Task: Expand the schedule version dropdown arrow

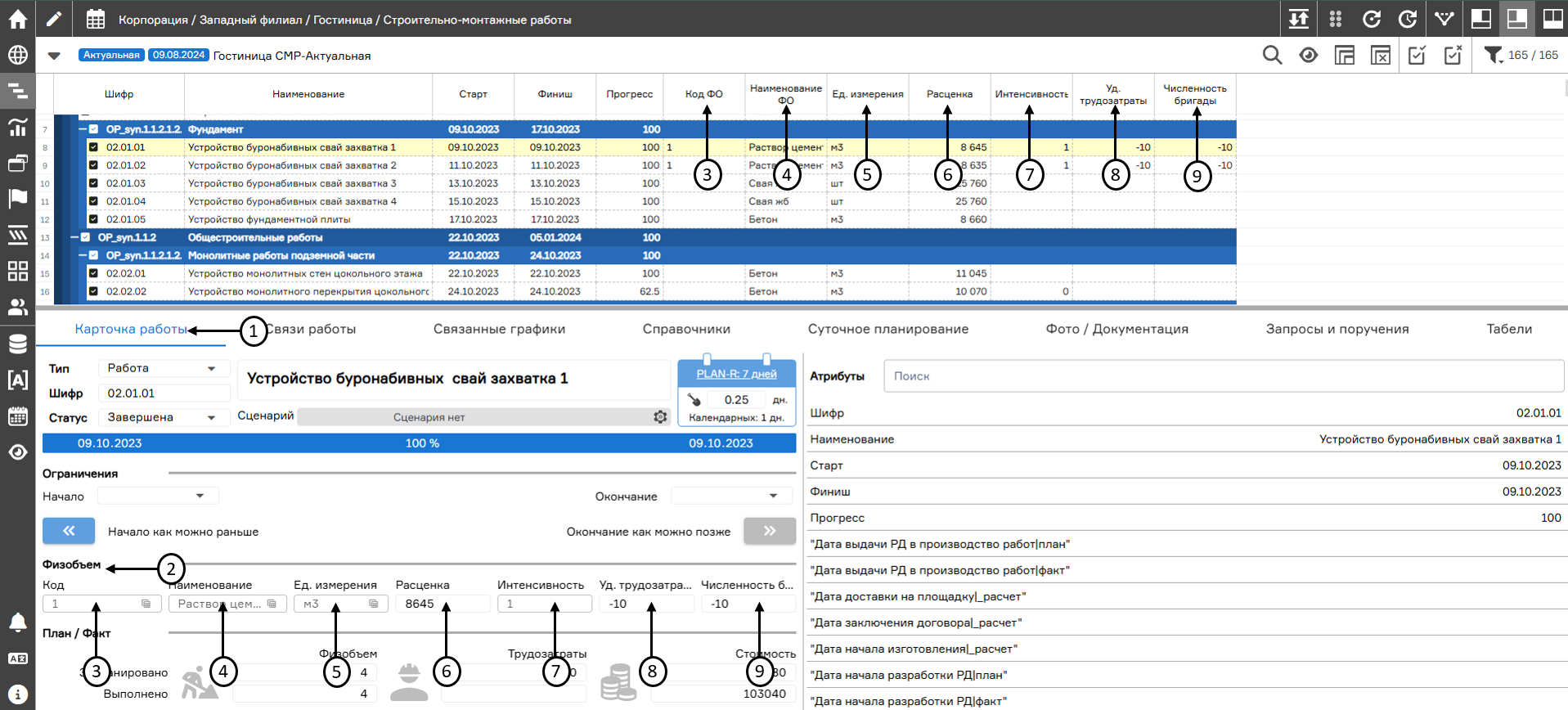Action: click(x=54, y=56)
